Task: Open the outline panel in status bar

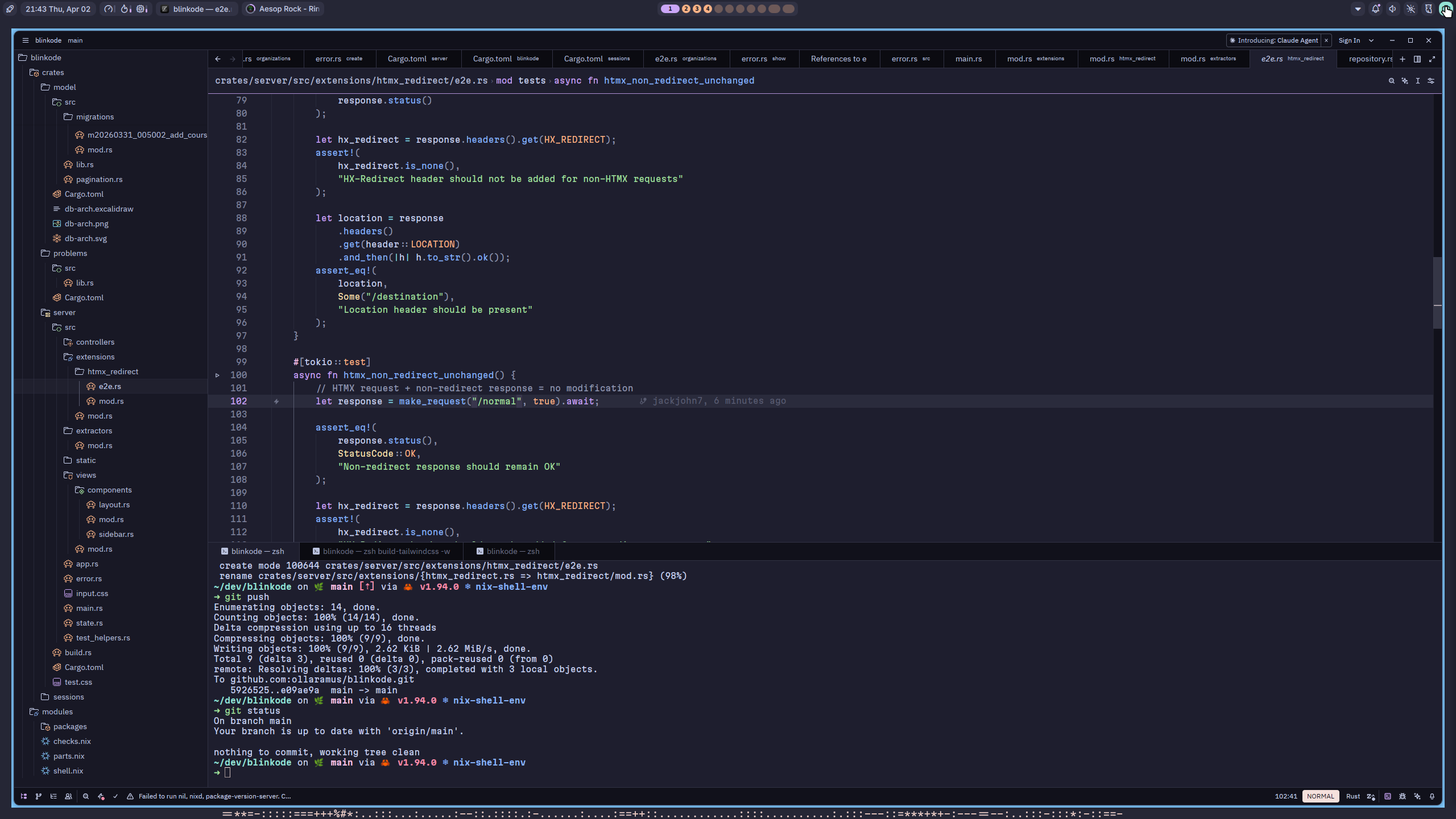Action: click(x=53, y=796)
